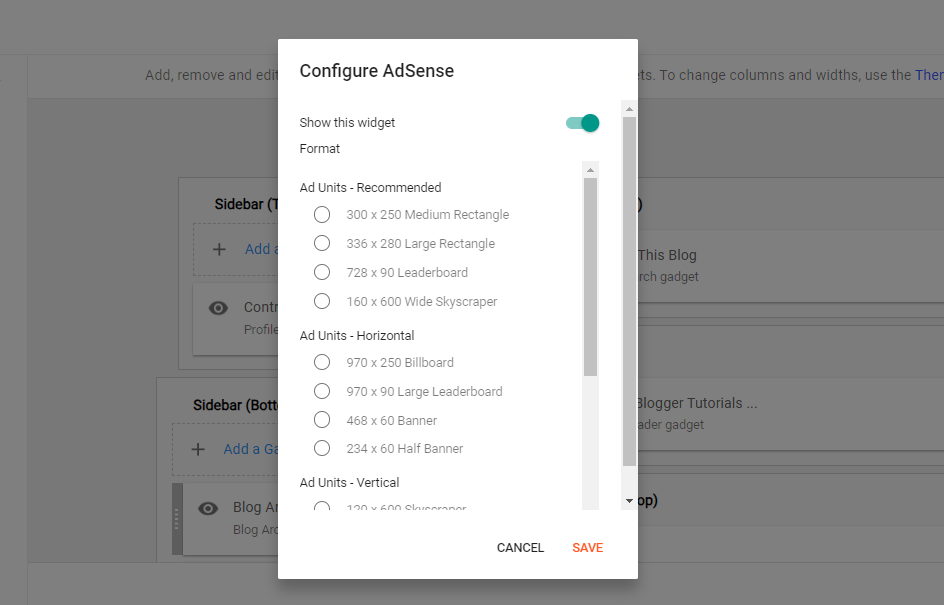Cancel the Configure AdSense dialog
944x605 pixels.
(x=520, y=547)
